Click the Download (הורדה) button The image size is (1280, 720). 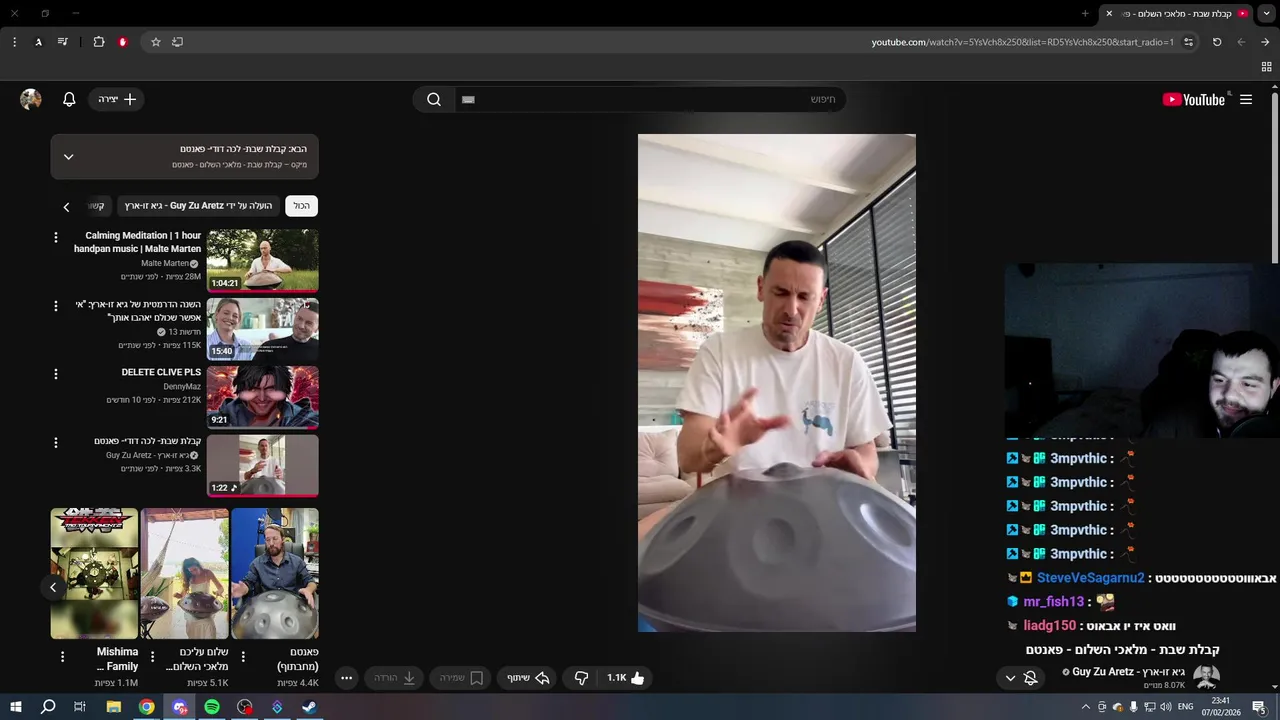click(x=395, y=677)
